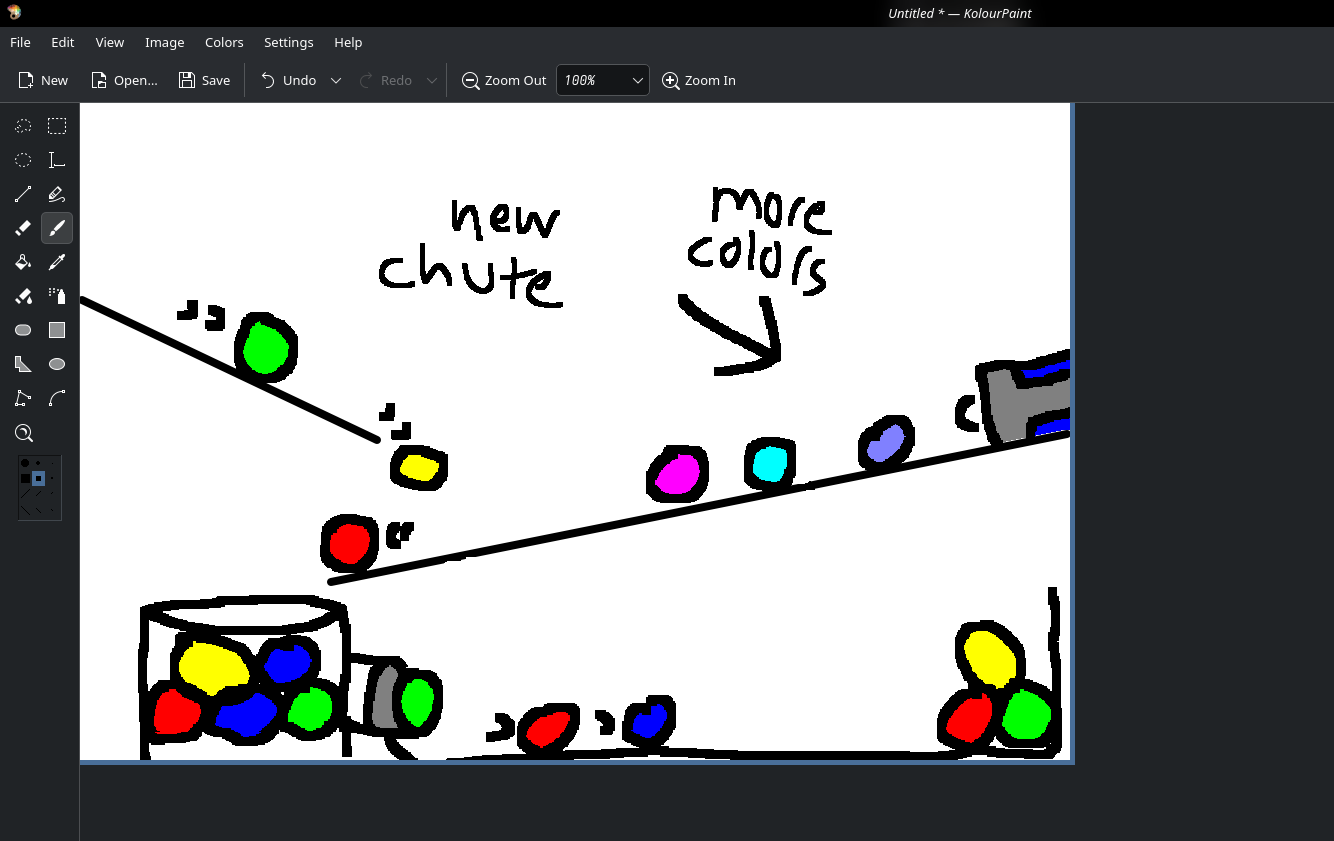
Task: Activate the Zoom magnifier tool
Action: [23, 433]
